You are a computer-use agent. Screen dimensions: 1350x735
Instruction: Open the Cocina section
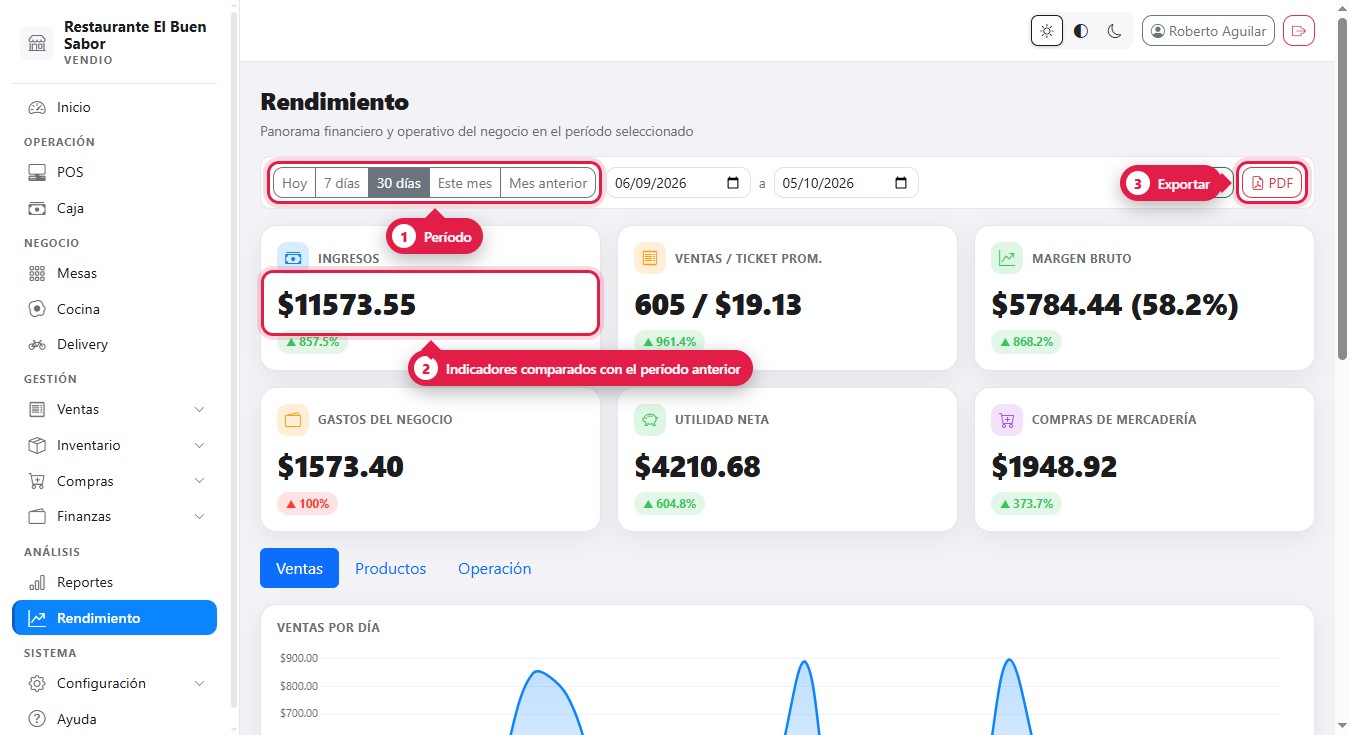click(x=114, y=309)
